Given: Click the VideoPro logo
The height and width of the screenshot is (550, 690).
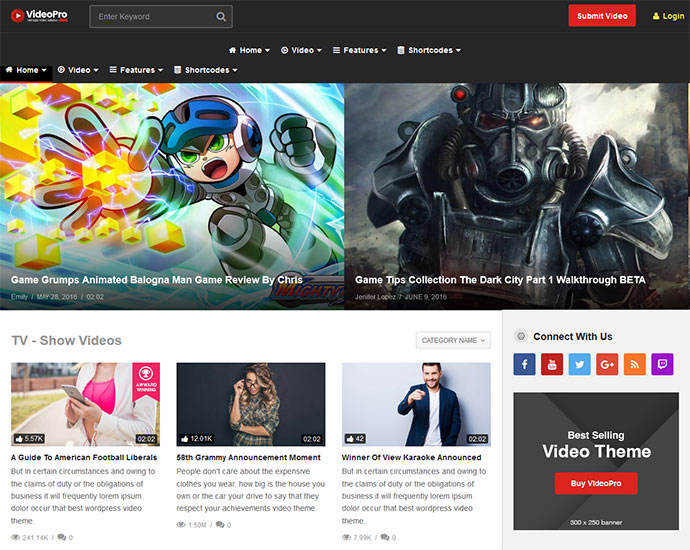Looking at the screenshot, I should click(39, 16).
